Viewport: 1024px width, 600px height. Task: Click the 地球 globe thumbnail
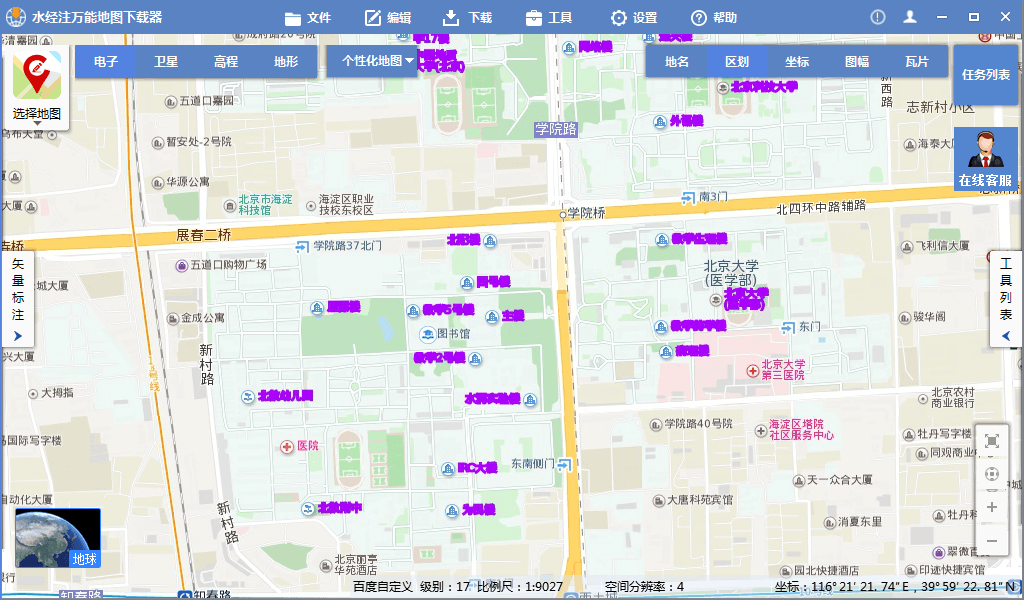tap(57, 538)
